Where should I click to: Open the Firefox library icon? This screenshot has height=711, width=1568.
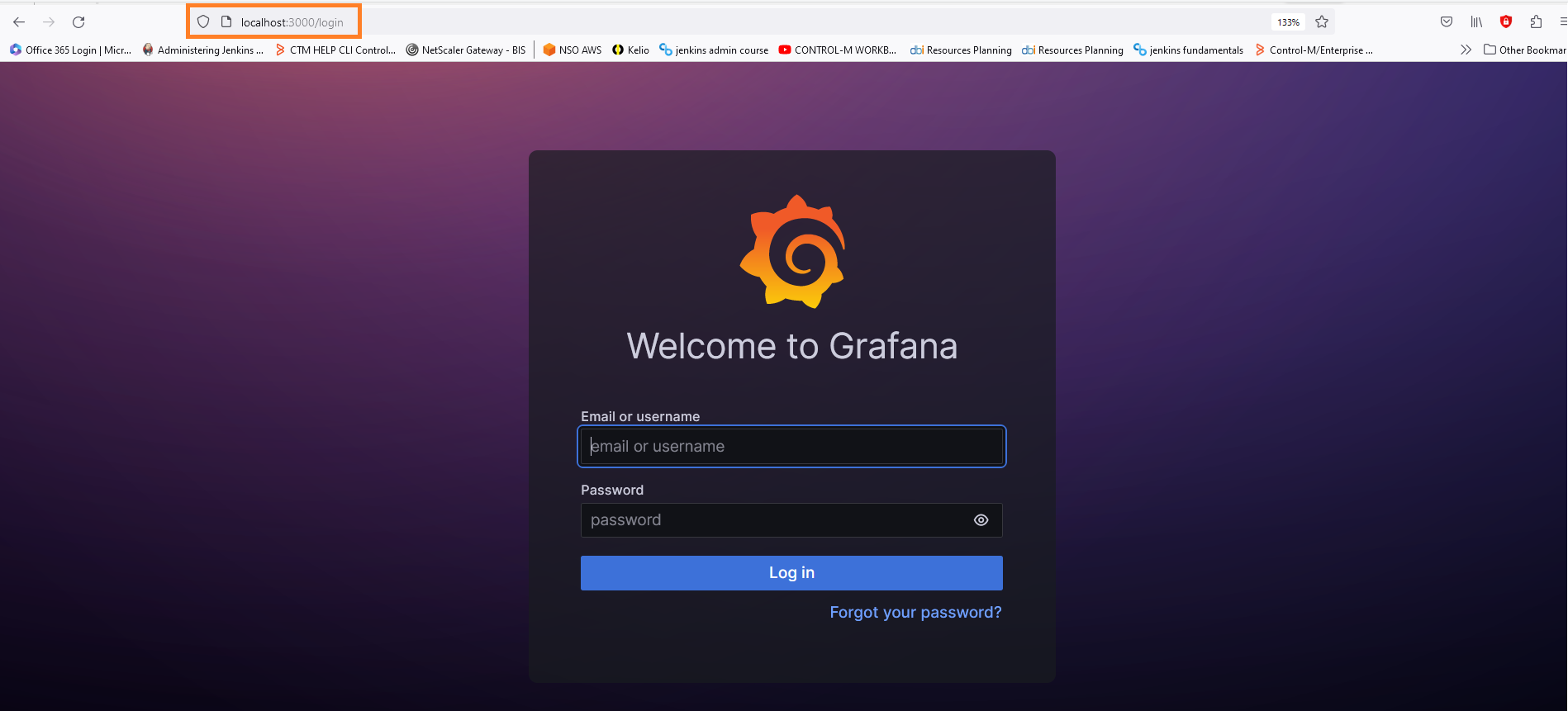1476,22
